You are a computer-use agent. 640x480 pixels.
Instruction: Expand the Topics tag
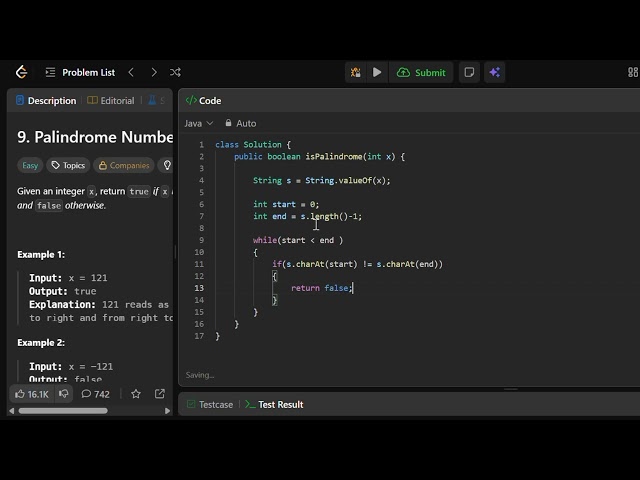tap(68, 165)
